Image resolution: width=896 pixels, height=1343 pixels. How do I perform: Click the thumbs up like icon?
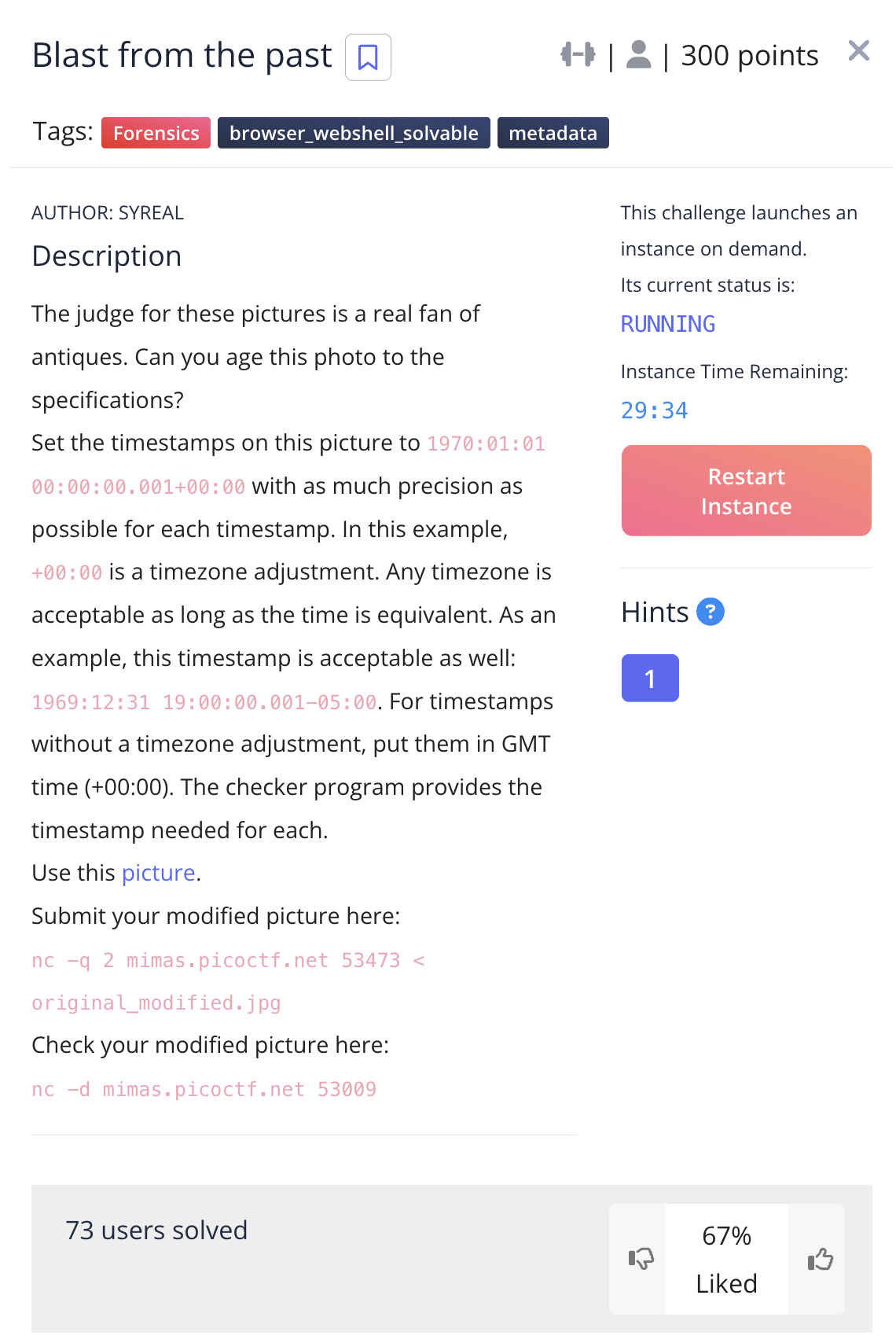820,1259
